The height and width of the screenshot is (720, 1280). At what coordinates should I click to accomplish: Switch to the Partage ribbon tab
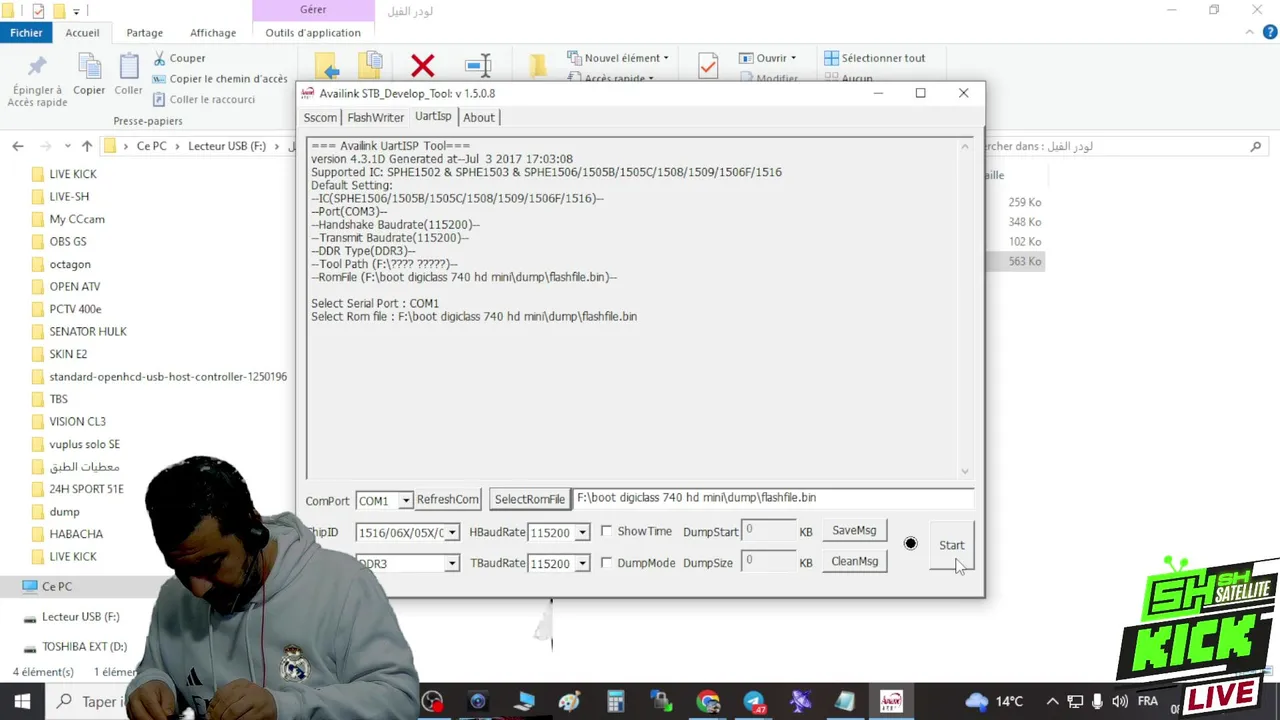click(x=144, y=33)
